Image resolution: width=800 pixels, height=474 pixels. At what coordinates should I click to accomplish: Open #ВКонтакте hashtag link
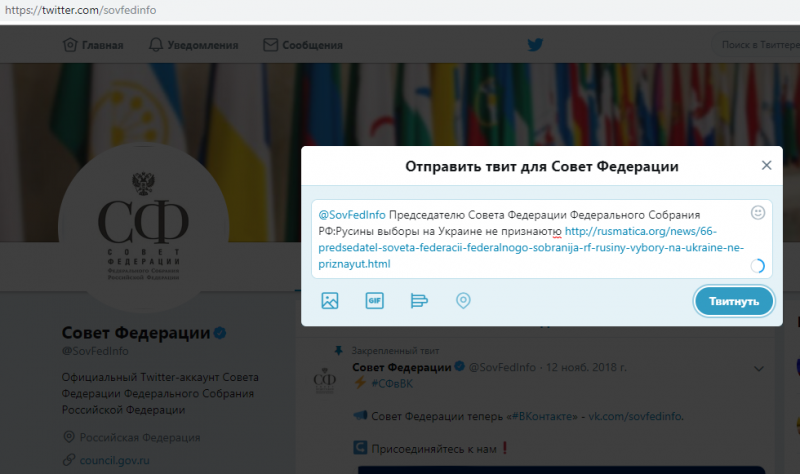542,416
